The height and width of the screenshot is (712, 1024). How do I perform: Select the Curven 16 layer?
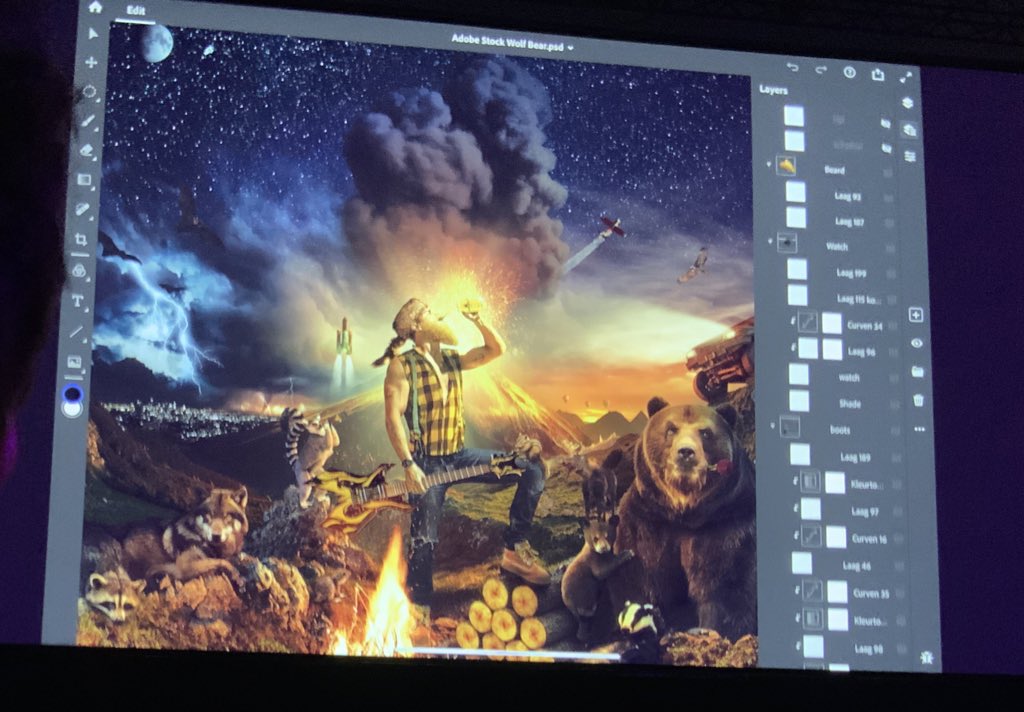[x=851, y=538]
